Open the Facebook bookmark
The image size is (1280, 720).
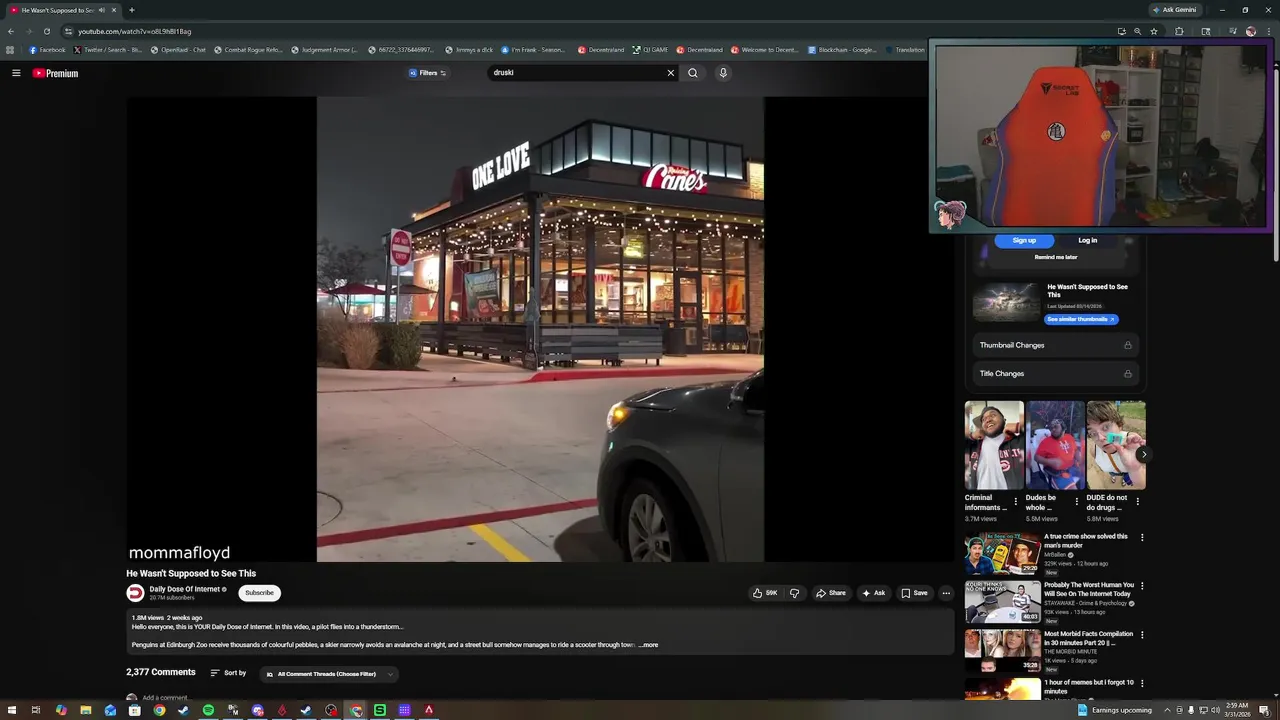47,49
